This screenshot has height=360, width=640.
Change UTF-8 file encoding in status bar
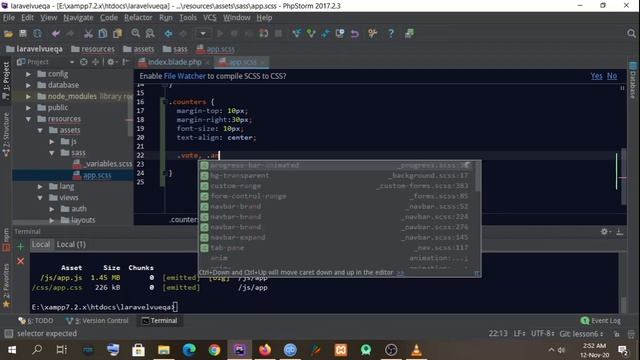pyautogui.click(x=542, y=333)
